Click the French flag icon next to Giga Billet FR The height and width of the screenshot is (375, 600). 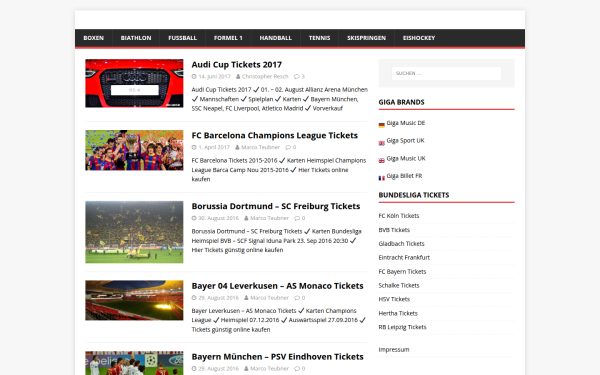[x=382, y=178]
